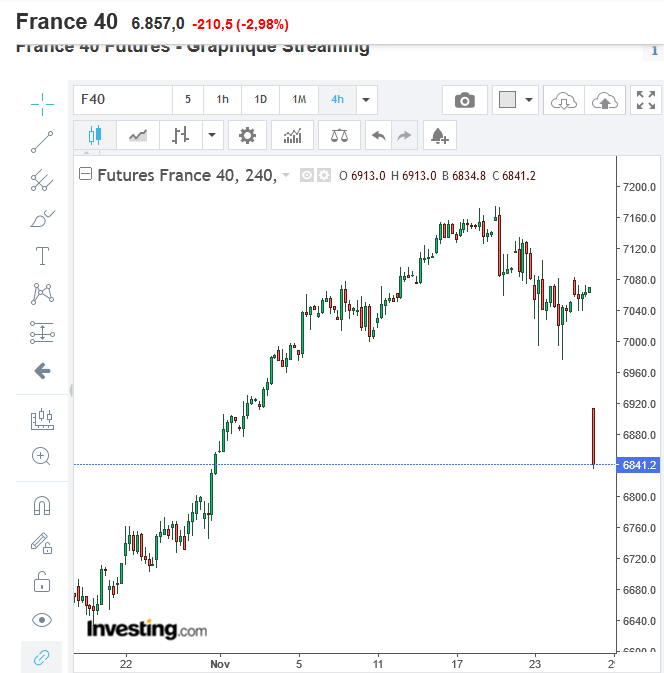Switch to the 1h timeframe

point(223,100)
